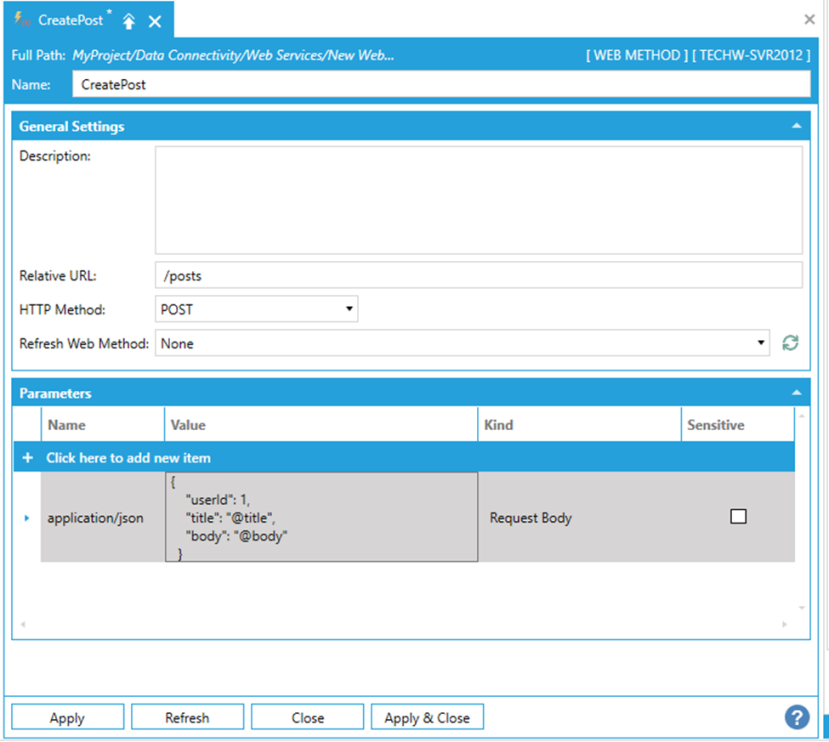The height and width of the screenshot is (742, 829).
Task: Open the blue help question mark icon
Action: [x=796, y=717]
